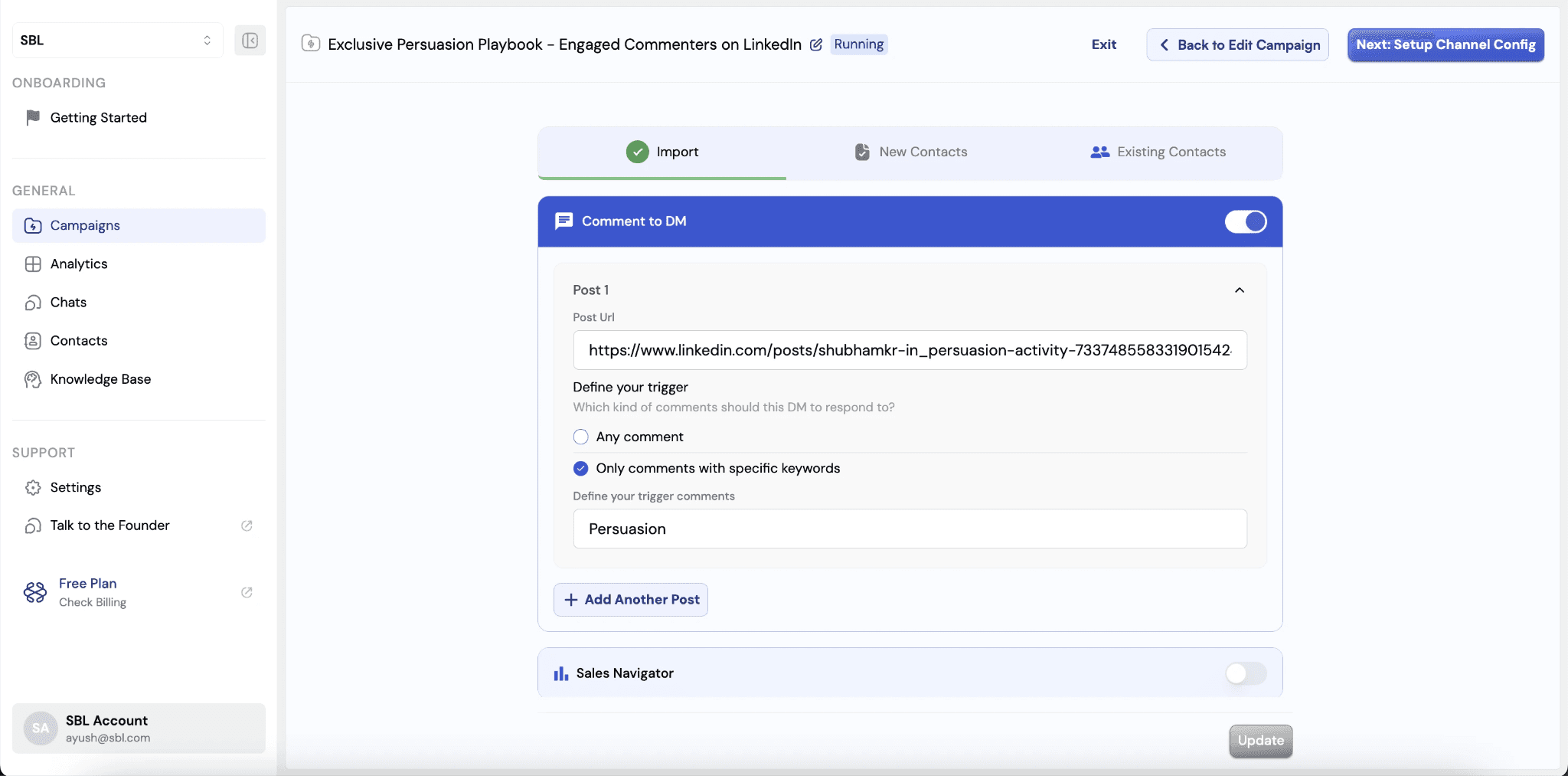
Task: Click the Back to Edit Campaign button
Action: [1237, 44]
